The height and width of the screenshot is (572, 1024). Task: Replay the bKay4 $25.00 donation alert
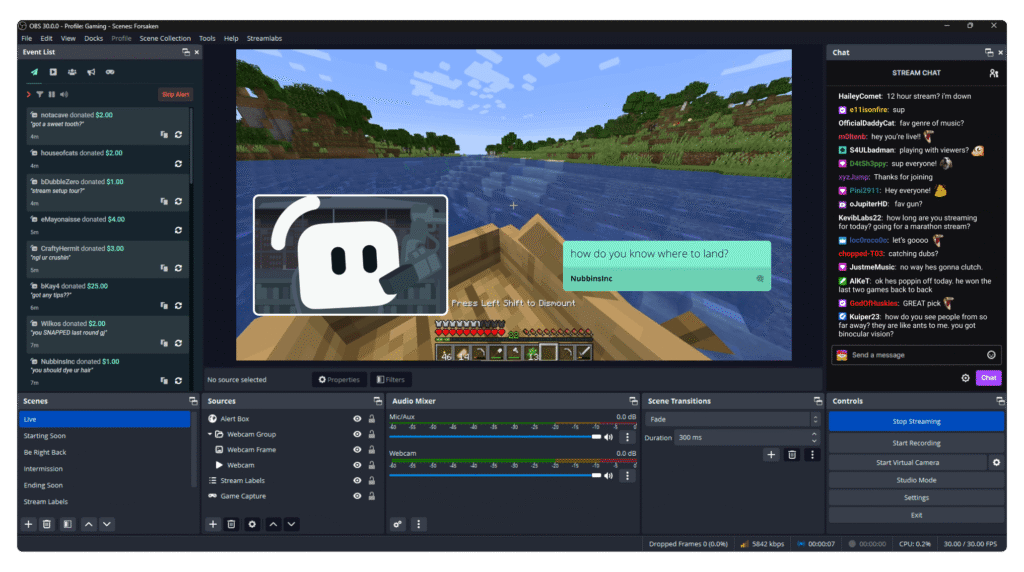tap(178, 306)
